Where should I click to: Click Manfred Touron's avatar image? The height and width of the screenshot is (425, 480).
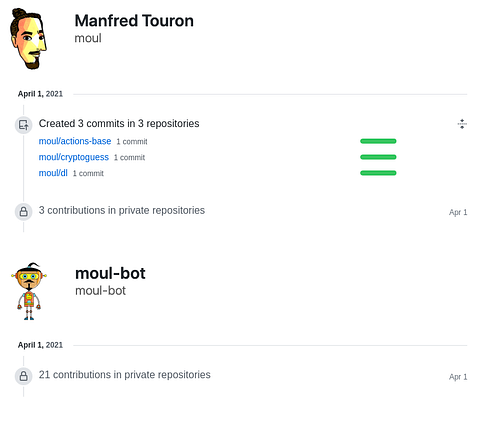pyautogui.click(x=28, y=39)
